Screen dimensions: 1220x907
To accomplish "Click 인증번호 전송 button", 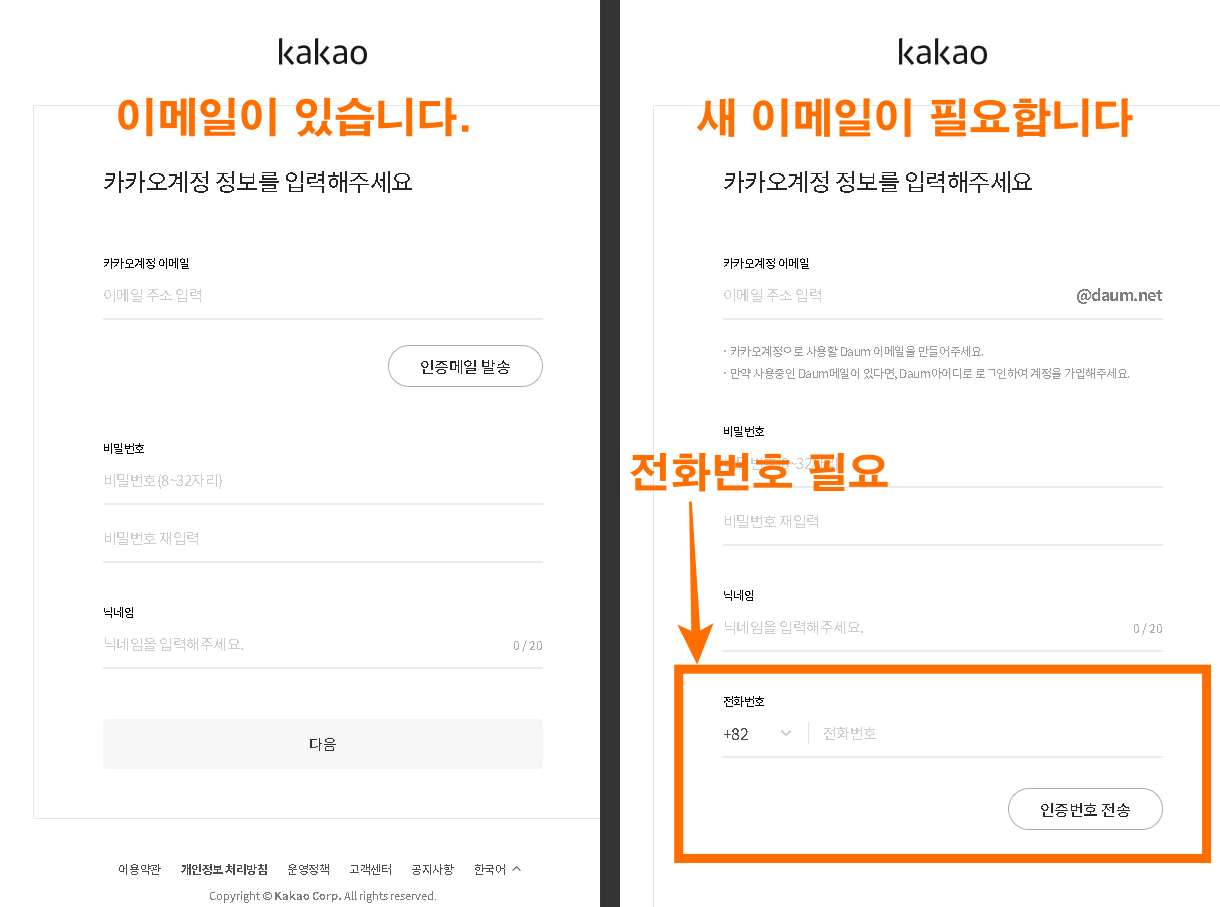I will click(1085, 809).
